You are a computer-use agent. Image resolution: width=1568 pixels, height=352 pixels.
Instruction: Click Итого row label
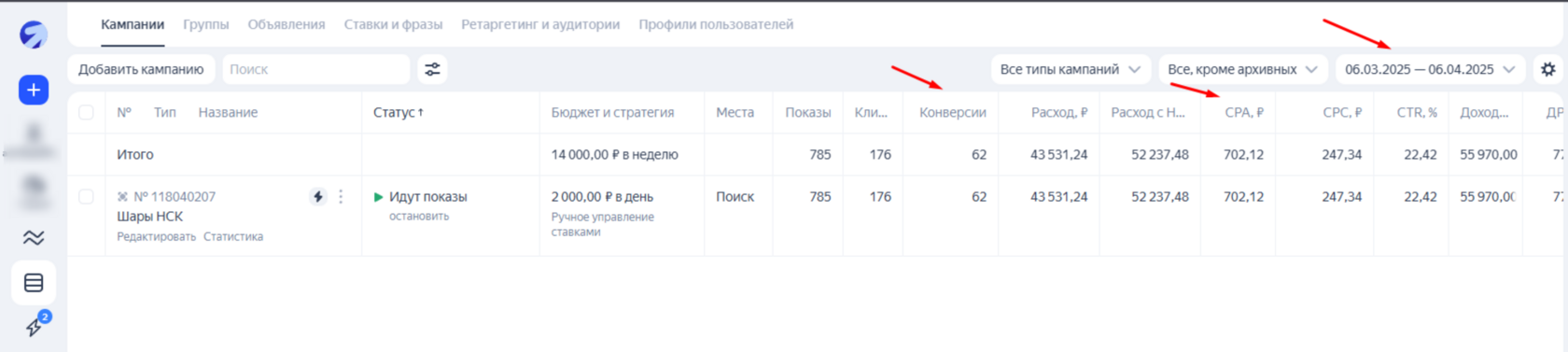(135, 154)
